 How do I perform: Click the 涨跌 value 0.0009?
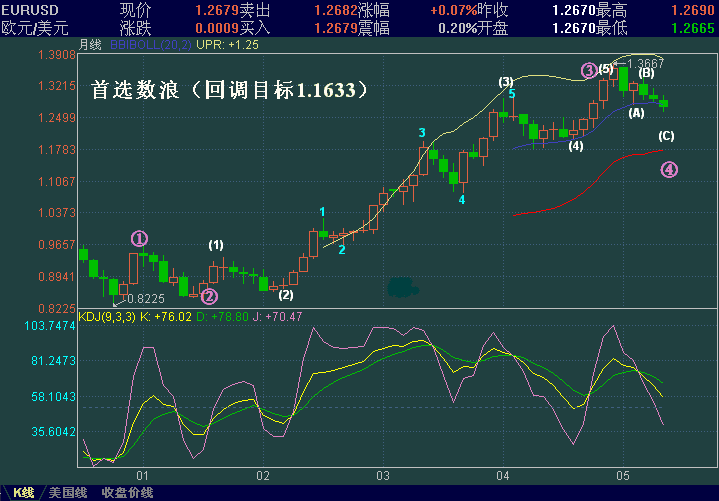pyautogui.click(x=217, y=28)
